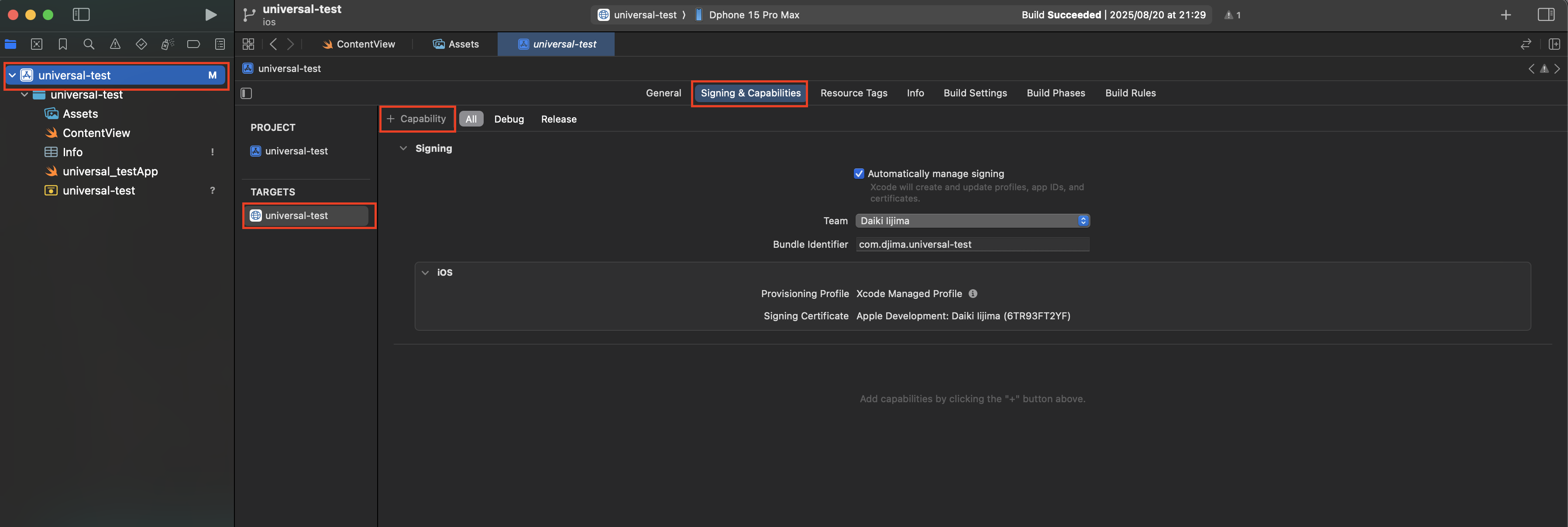Filter capabilities by Release

point(559,119)
